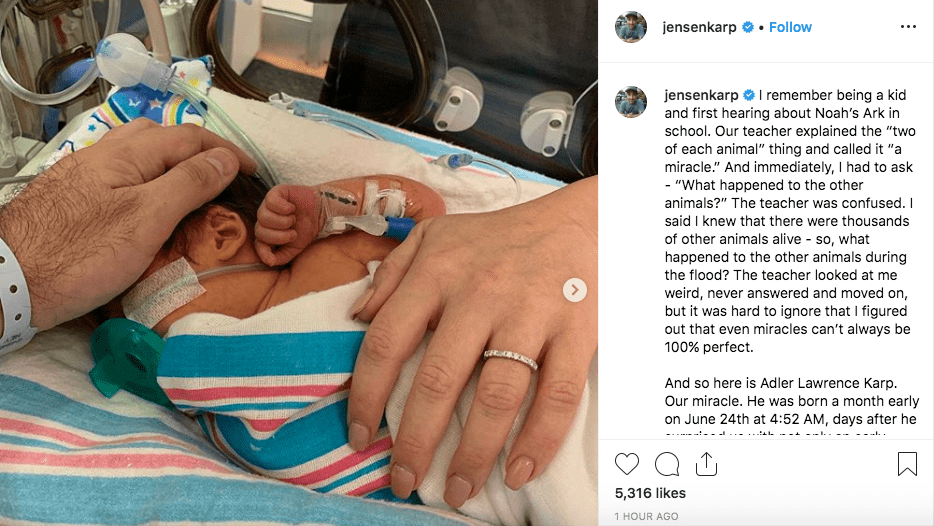Screen dimensions: 934x526
Task: Share the post using the upload arrow icon
Action: 706,464
